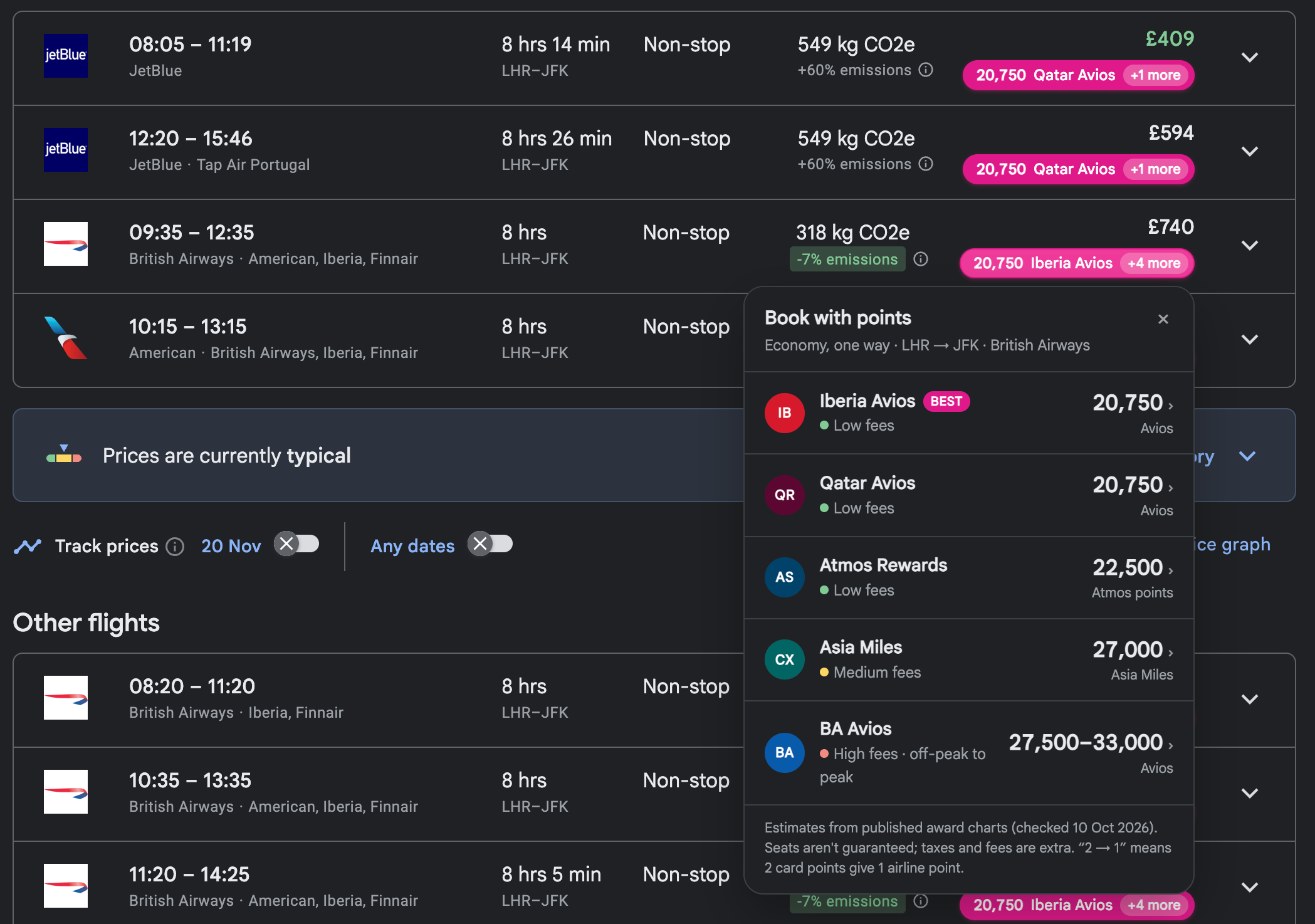Click British Airways logo on the 11:20 flight
1315x924 pixels.
point(66,886)
